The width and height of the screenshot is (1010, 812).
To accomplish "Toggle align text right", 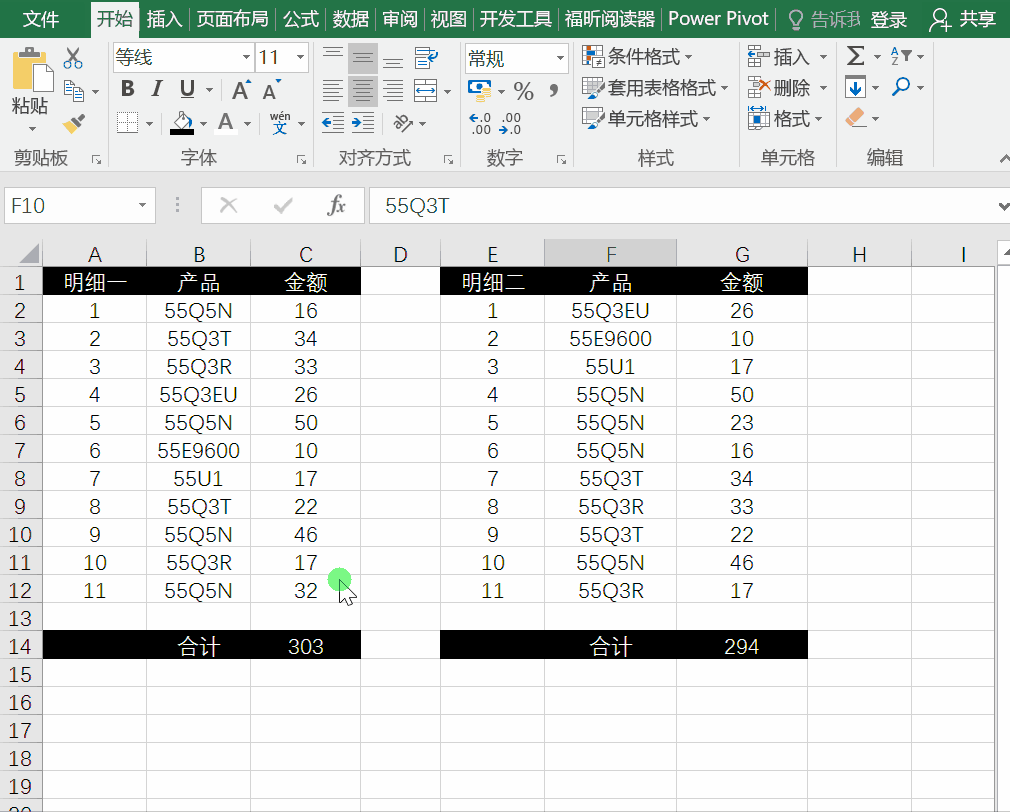I will click(x=393, y=90).
